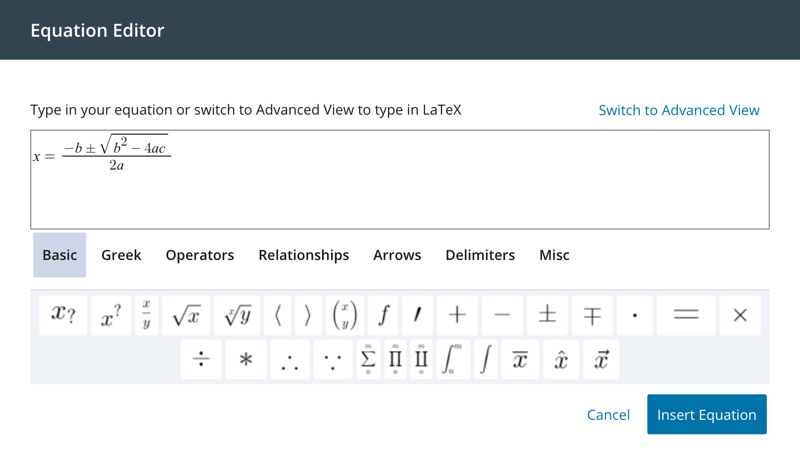The width and height of the screenshot is (800, 467).
Task: Insert the division sign
Action: (x=201, y=360)
